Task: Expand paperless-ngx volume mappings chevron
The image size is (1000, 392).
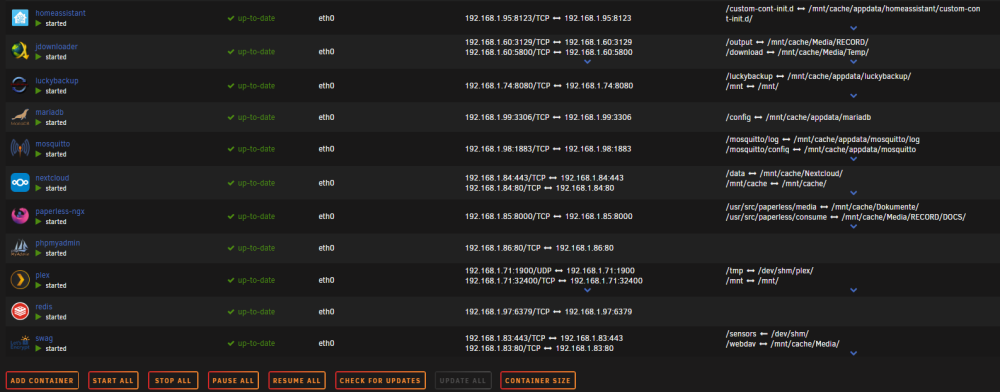Action: 853,226
